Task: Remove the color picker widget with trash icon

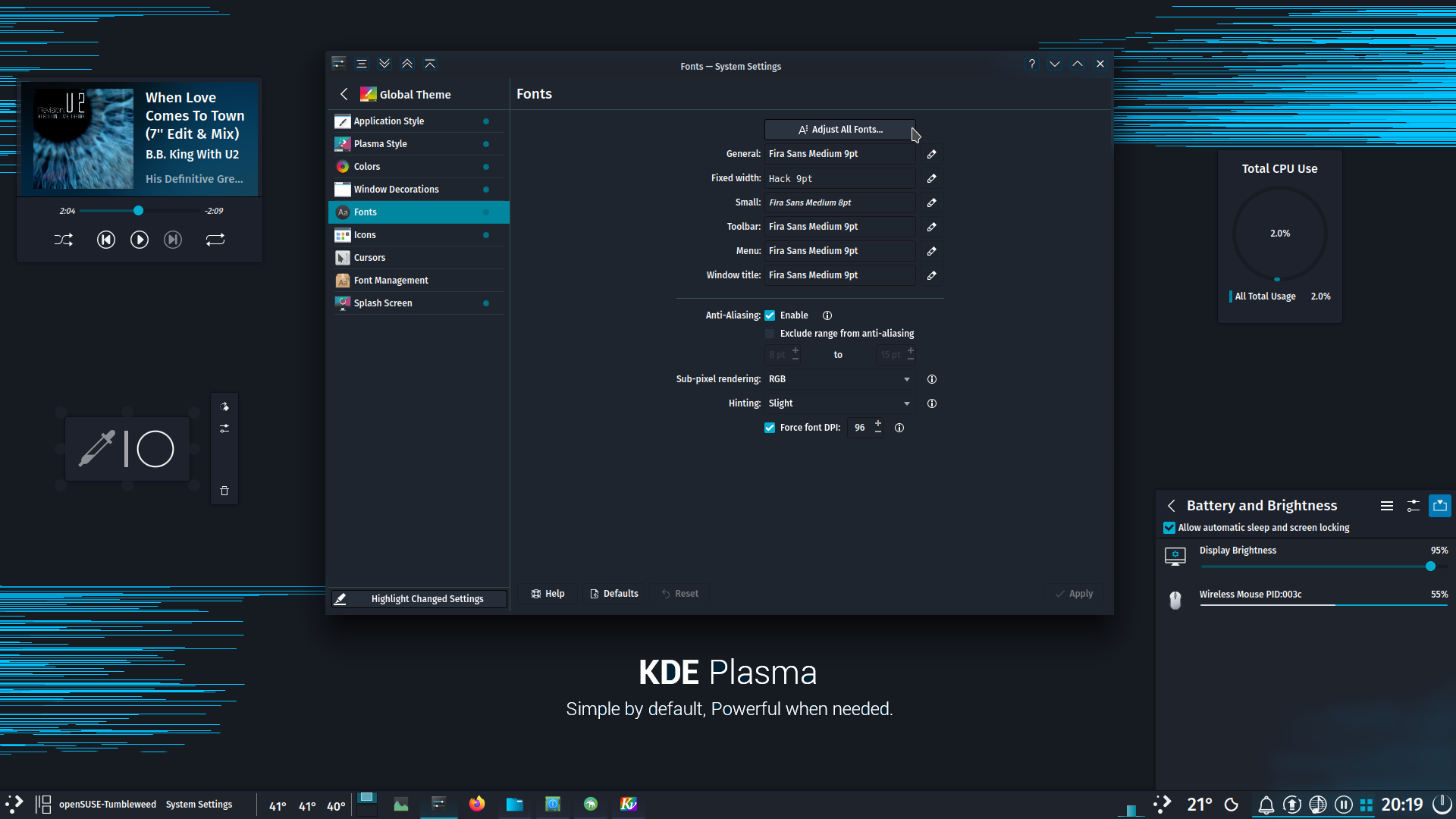Action: tap(224, 491)
